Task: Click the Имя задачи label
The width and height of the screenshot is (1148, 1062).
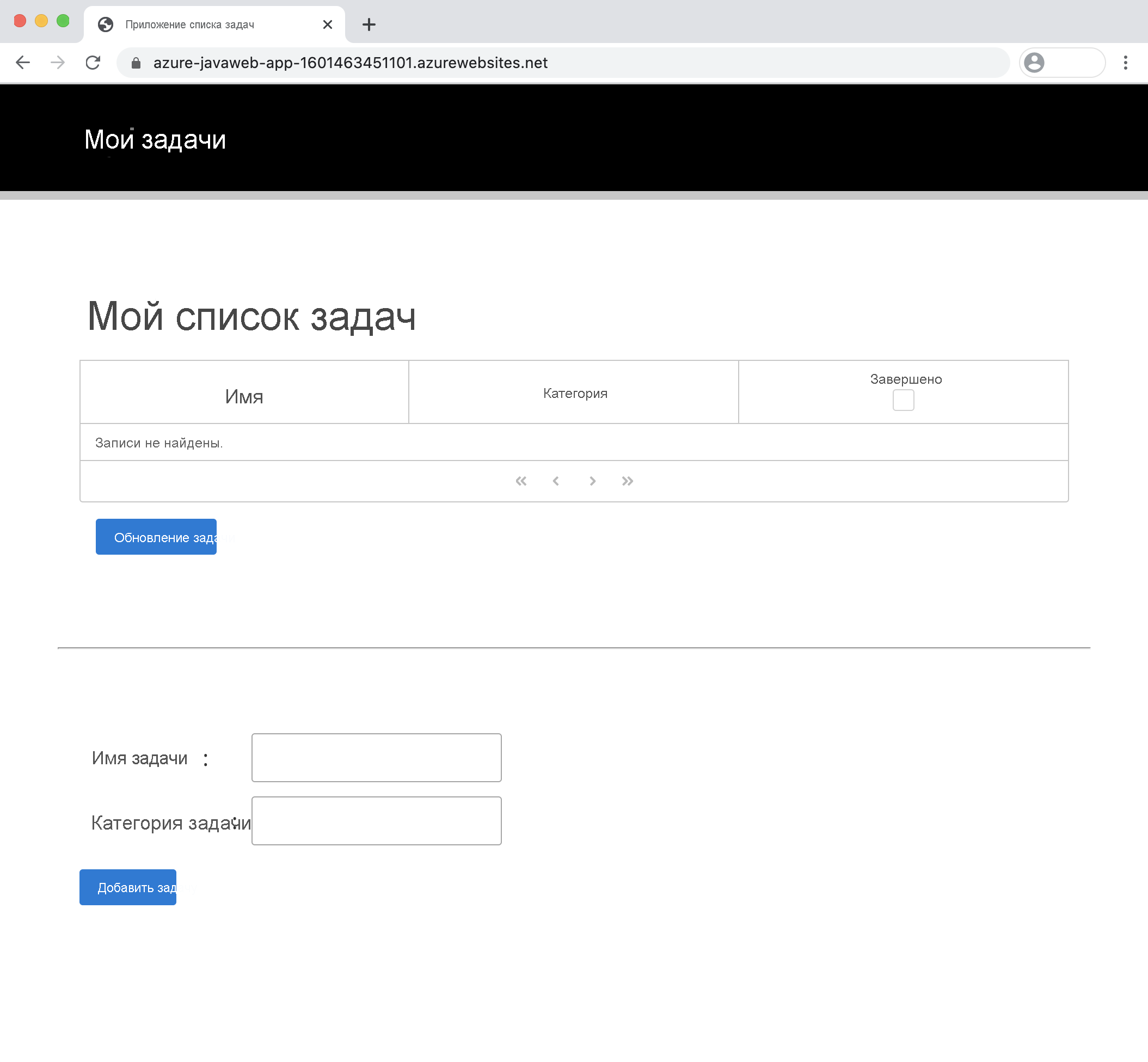Action: tap(139, 758)
